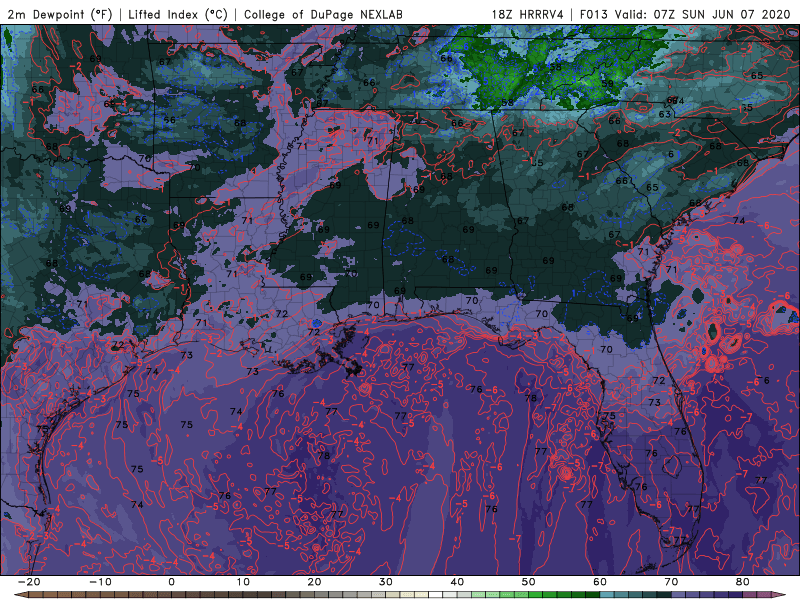Viewport: 800px width, 600px height.
Task: Click the '18Z HRRRV4' model run label
Action: coord(528,14)
